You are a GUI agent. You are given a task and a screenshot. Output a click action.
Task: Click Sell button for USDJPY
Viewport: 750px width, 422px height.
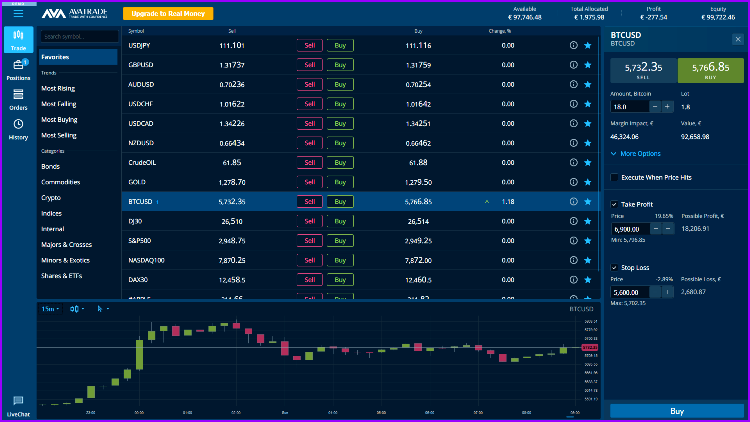pyautogui.click(x=310, y=45)
